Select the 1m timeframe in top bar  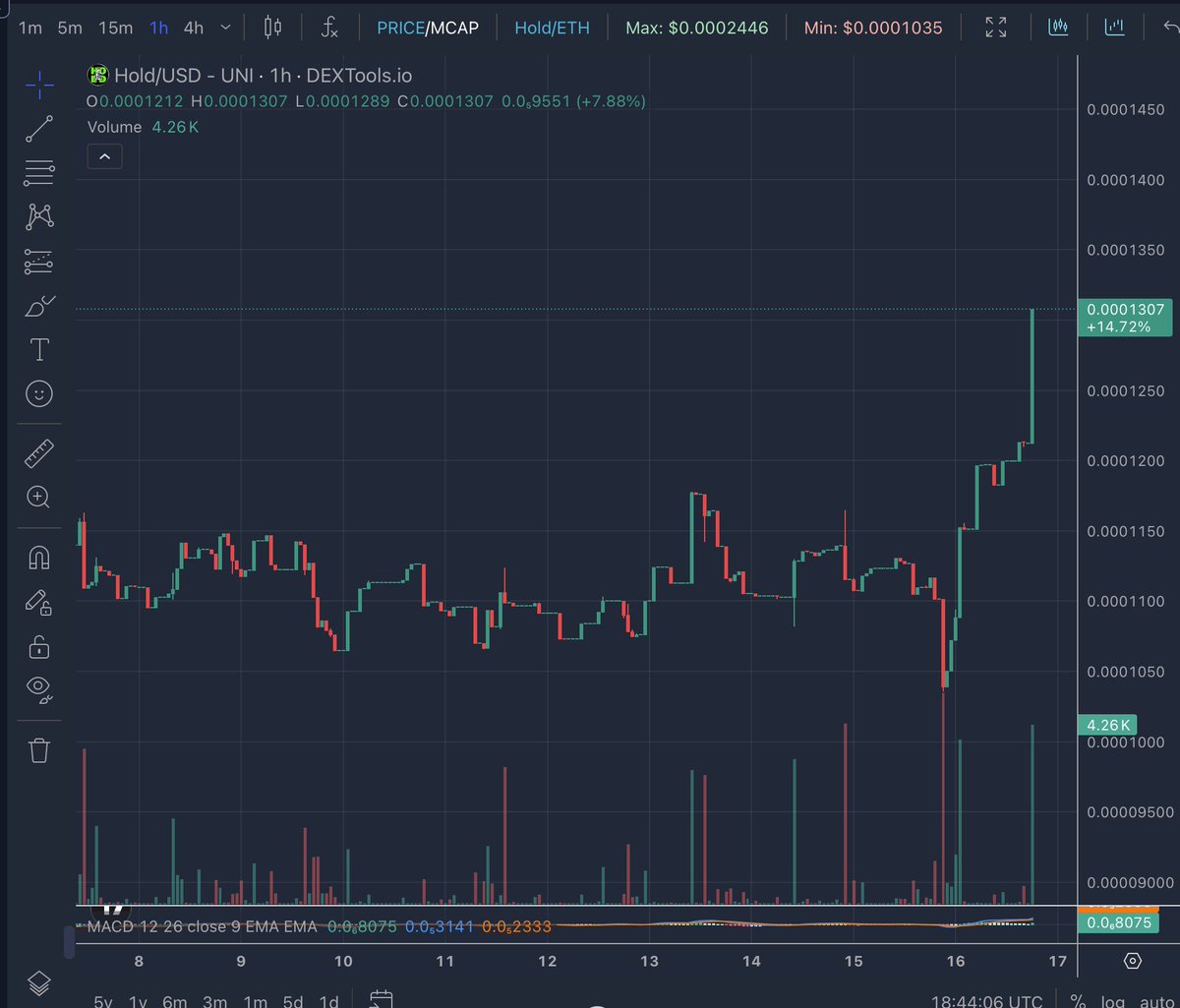(30, 28)
